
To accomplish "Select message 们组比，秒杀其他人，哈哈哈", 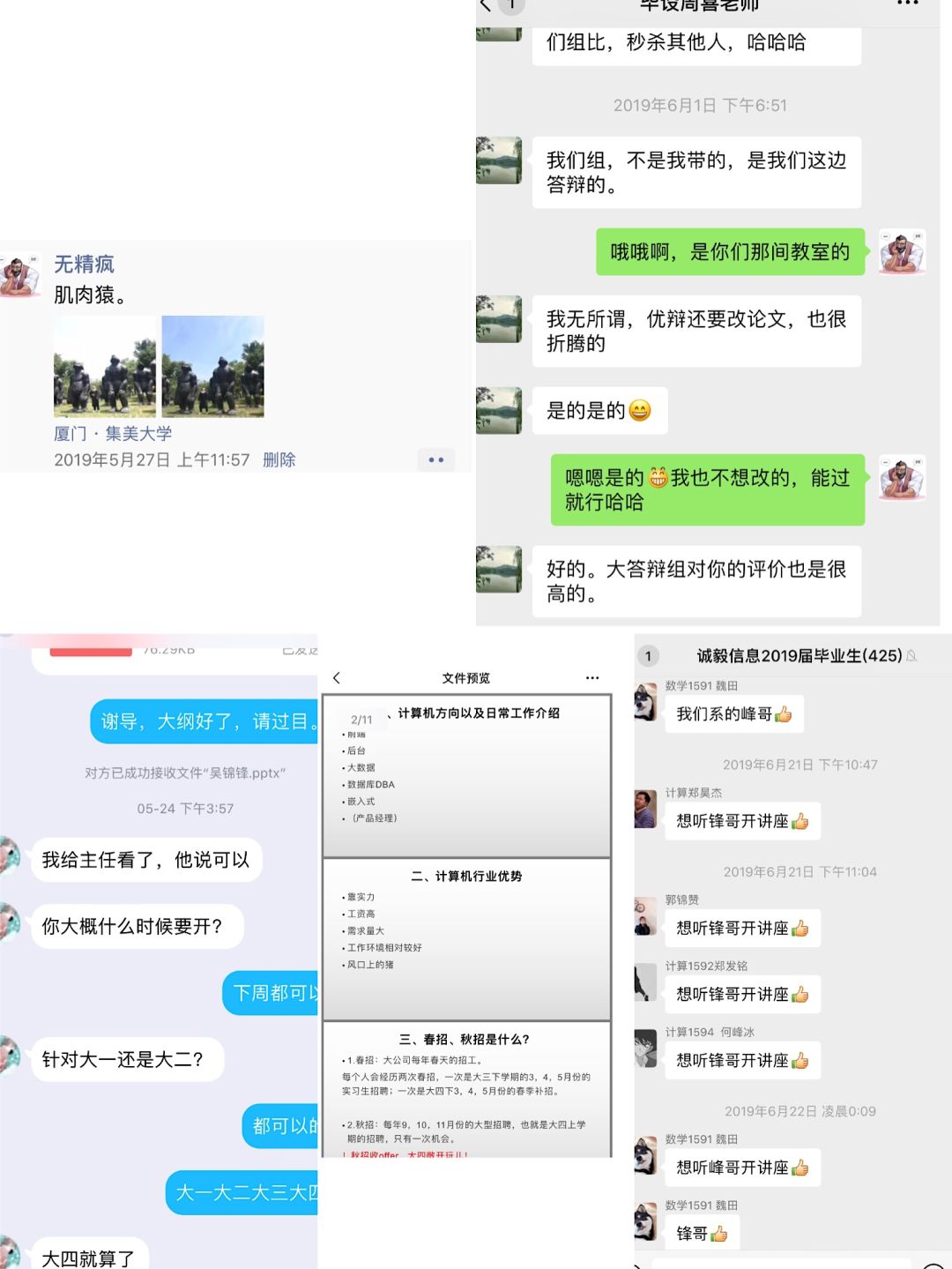I will pos(696,42).
